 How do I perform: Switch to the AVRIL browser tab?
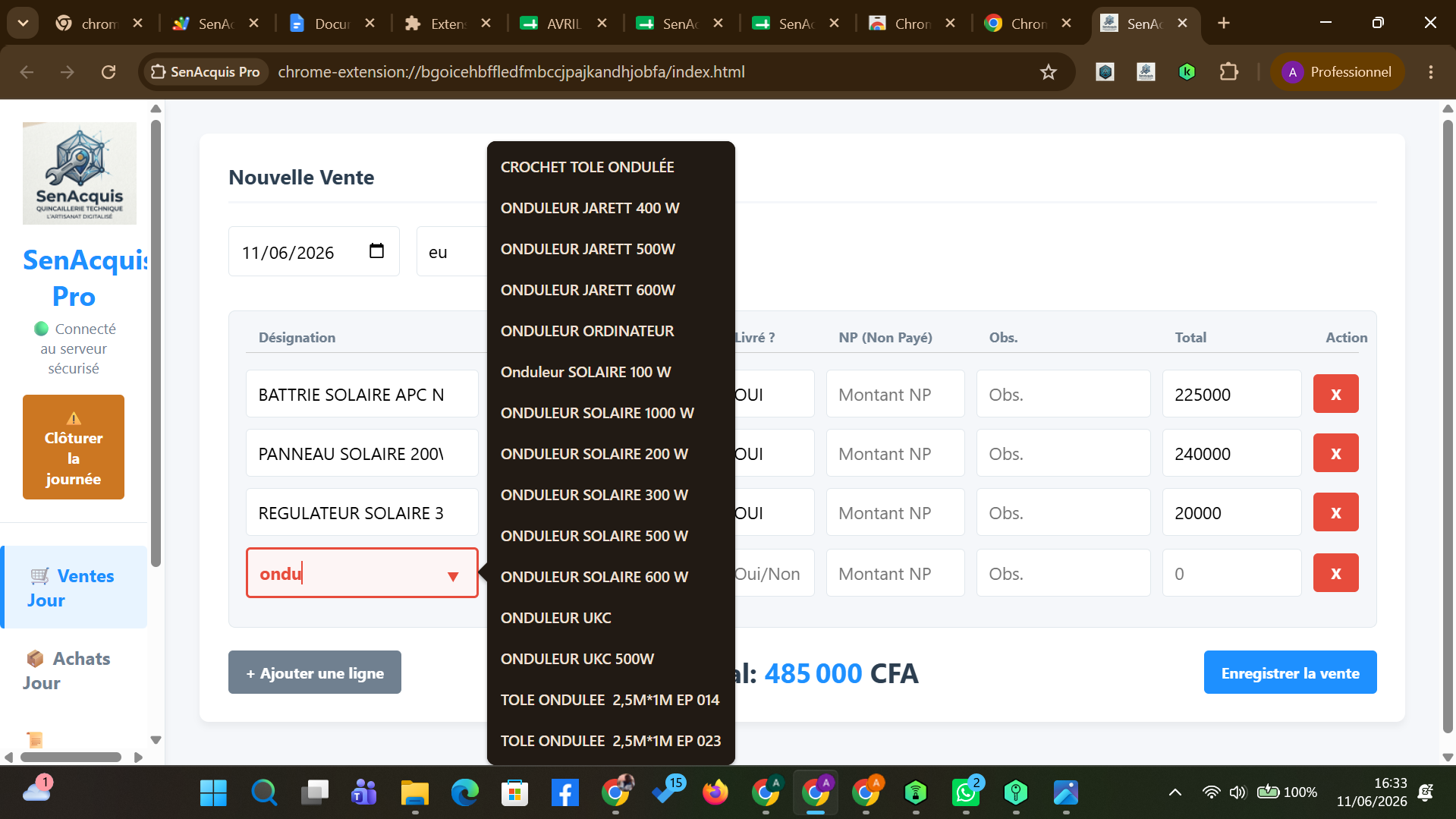coord(563,24)
